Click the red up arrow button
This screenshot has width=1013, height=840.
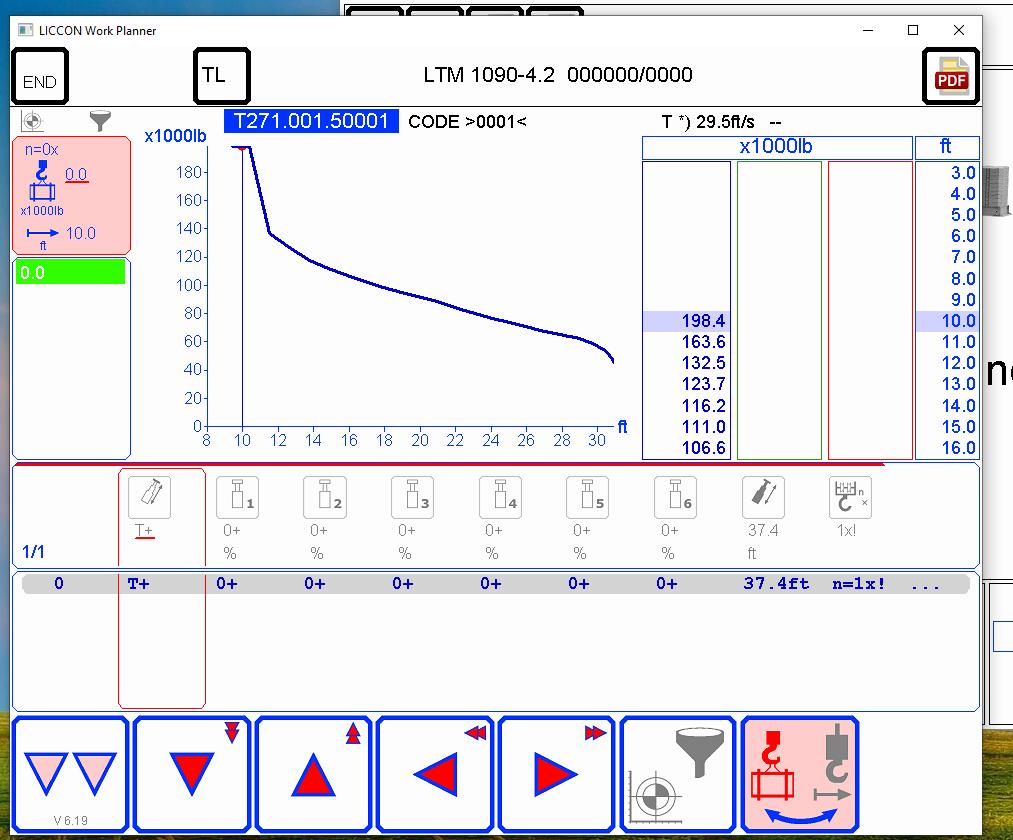coord(313,774)
